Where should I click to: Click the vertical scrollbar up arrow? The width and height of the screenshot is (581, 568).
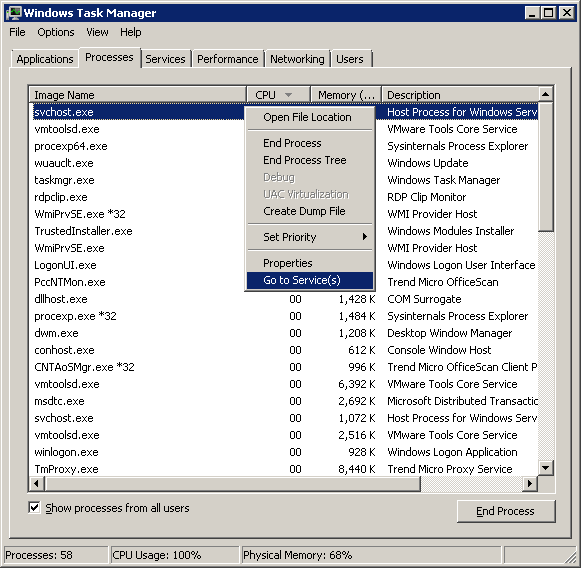pos(545,94)
